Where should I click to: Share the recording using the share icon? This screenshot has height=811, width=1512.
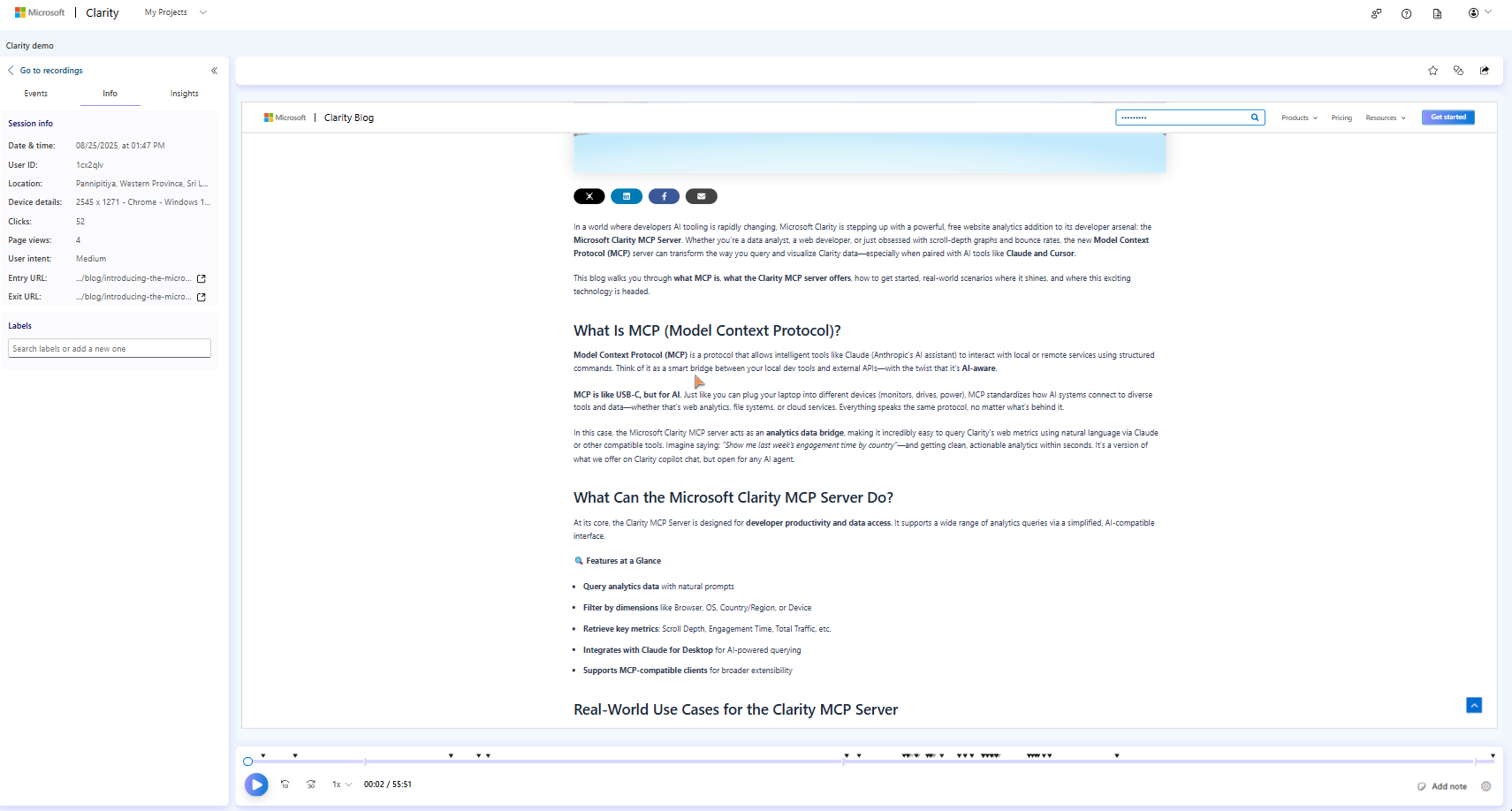coord(1485,71)
